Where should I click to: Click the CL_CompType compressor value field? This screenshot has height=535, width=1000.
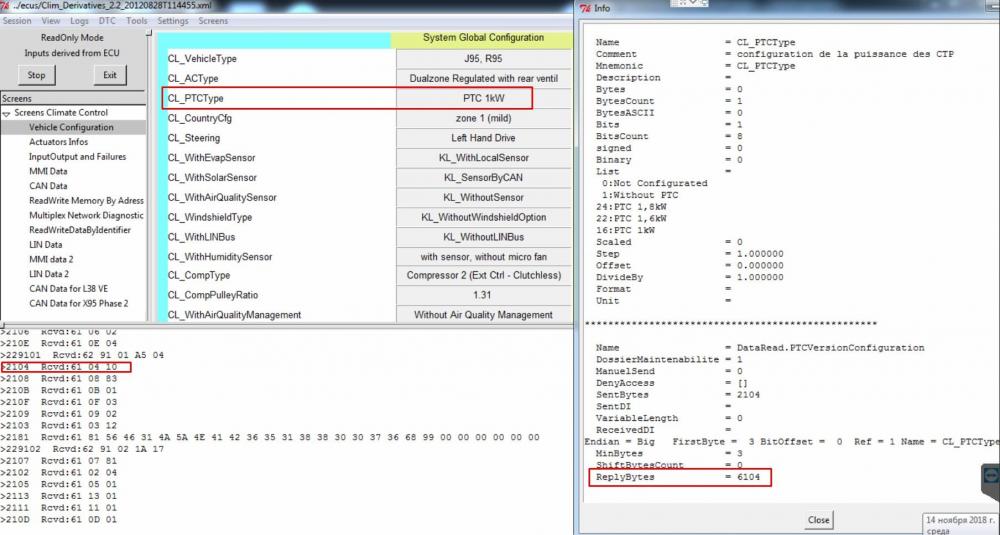[x=483, y=276]
